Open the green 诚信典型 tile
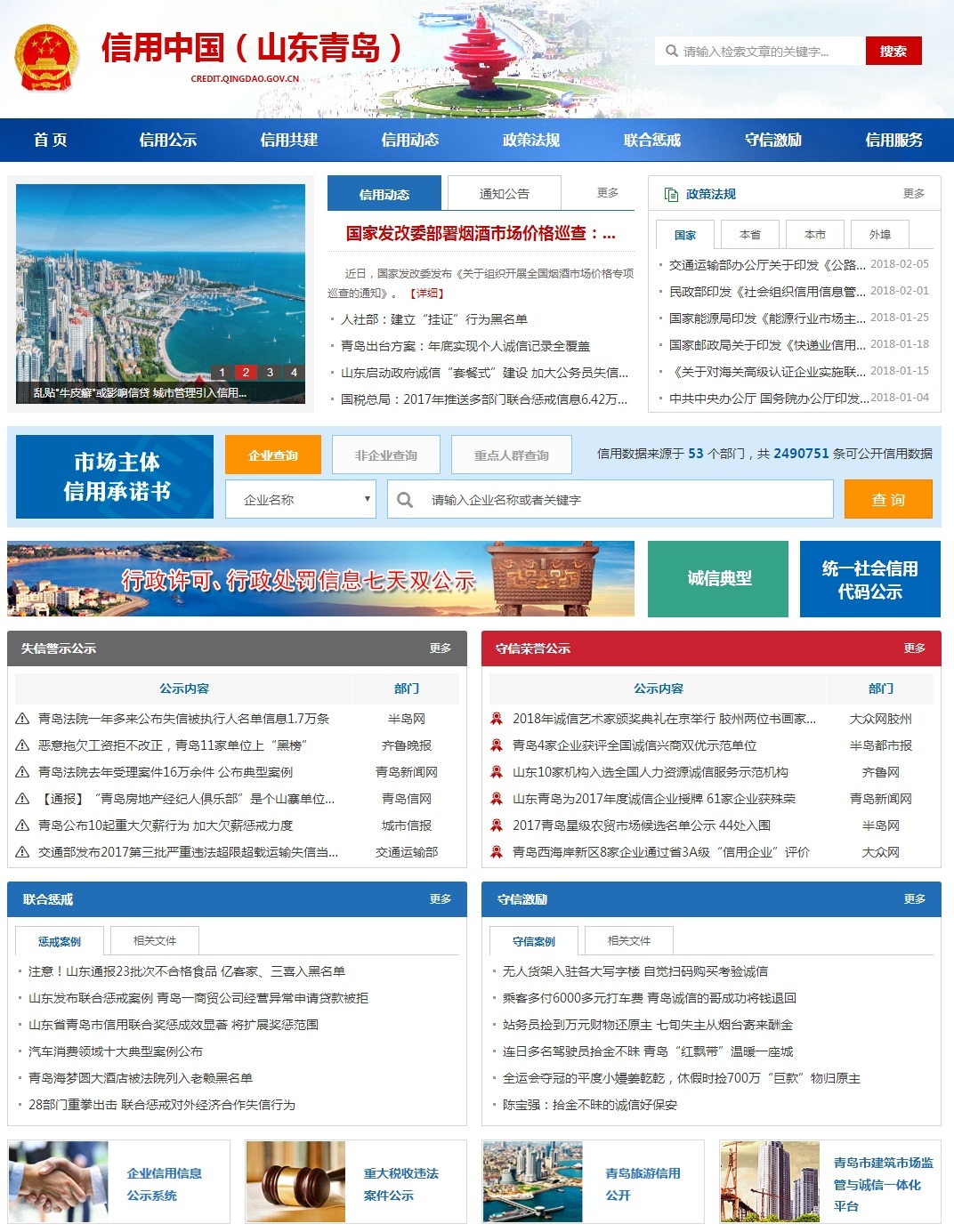This screenshot has width=954, height=1232. (718, 578)
